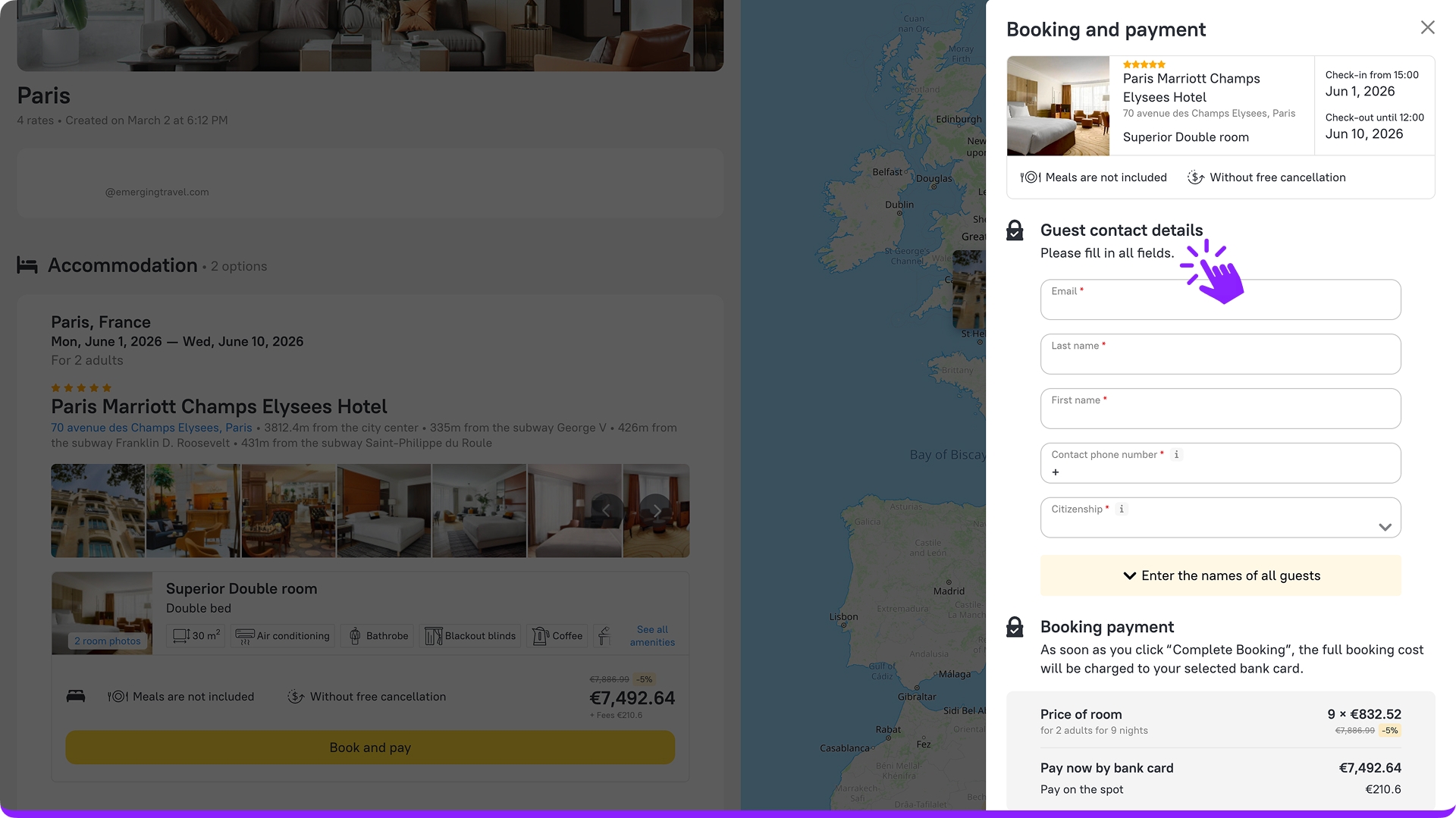
Task: Close the Booking and payment panel
Action: [x=1427, y=28]
